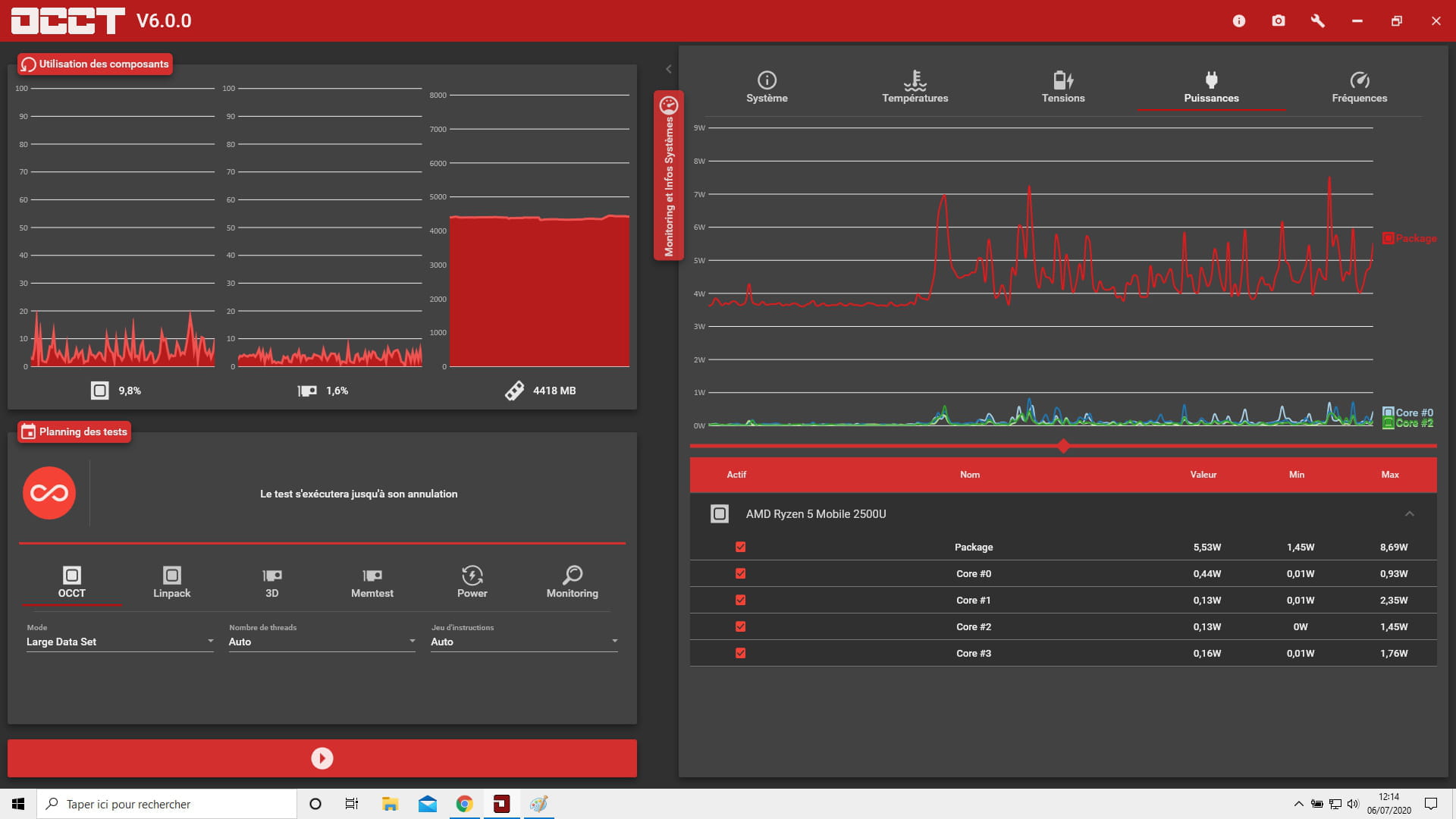Toggle the Package legend swatch on graph
The height and width of the screenshot is (819, 1456).
tap(1388, 238)
